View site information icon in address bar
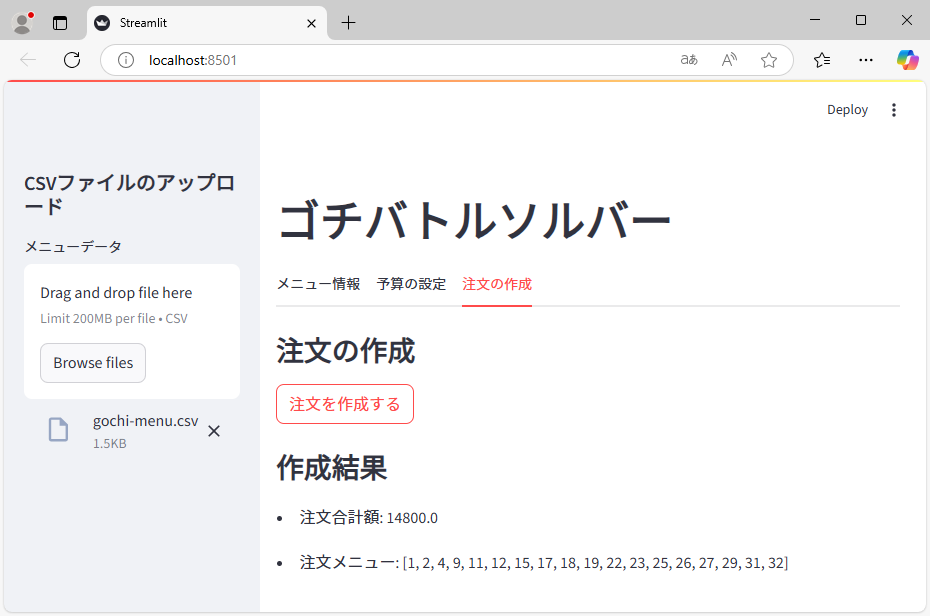 pos(126,60)
